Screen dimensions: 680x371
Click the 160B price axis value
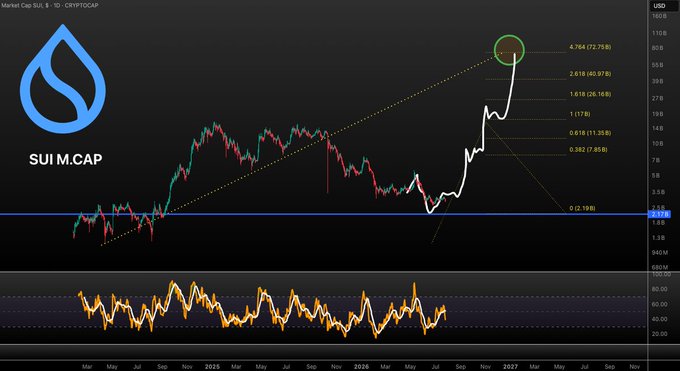659,16
